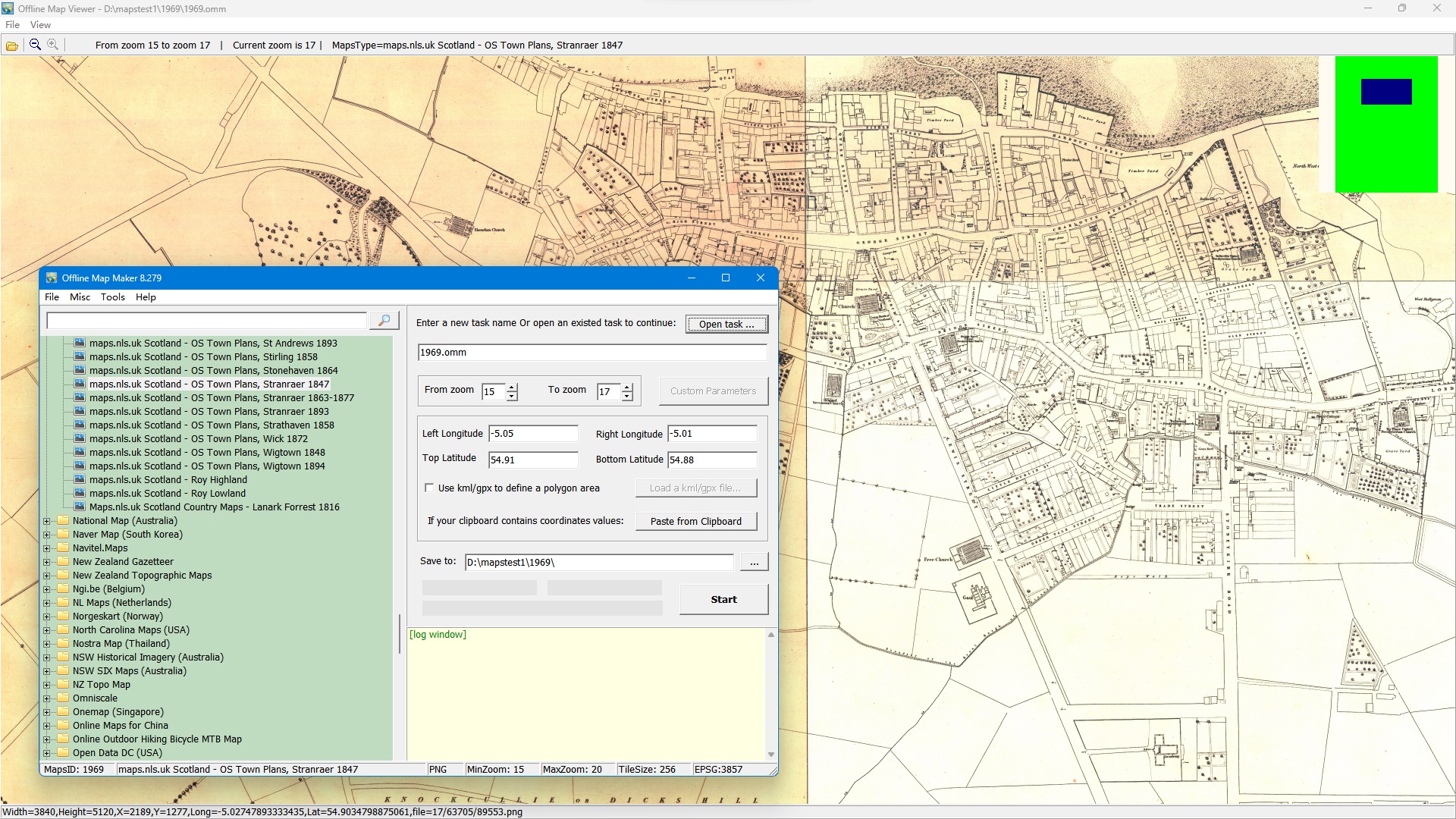The height and width of the screenshot is (819, 1456).
Task: Click the search magnifier in Offline Map Maker
Action: click(x=384, y=321)
